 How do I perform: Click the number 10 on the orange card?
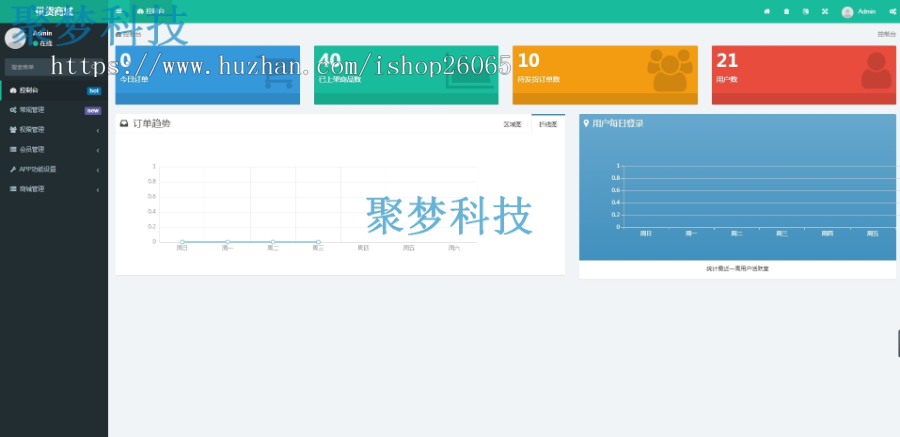tap(528, 60)
